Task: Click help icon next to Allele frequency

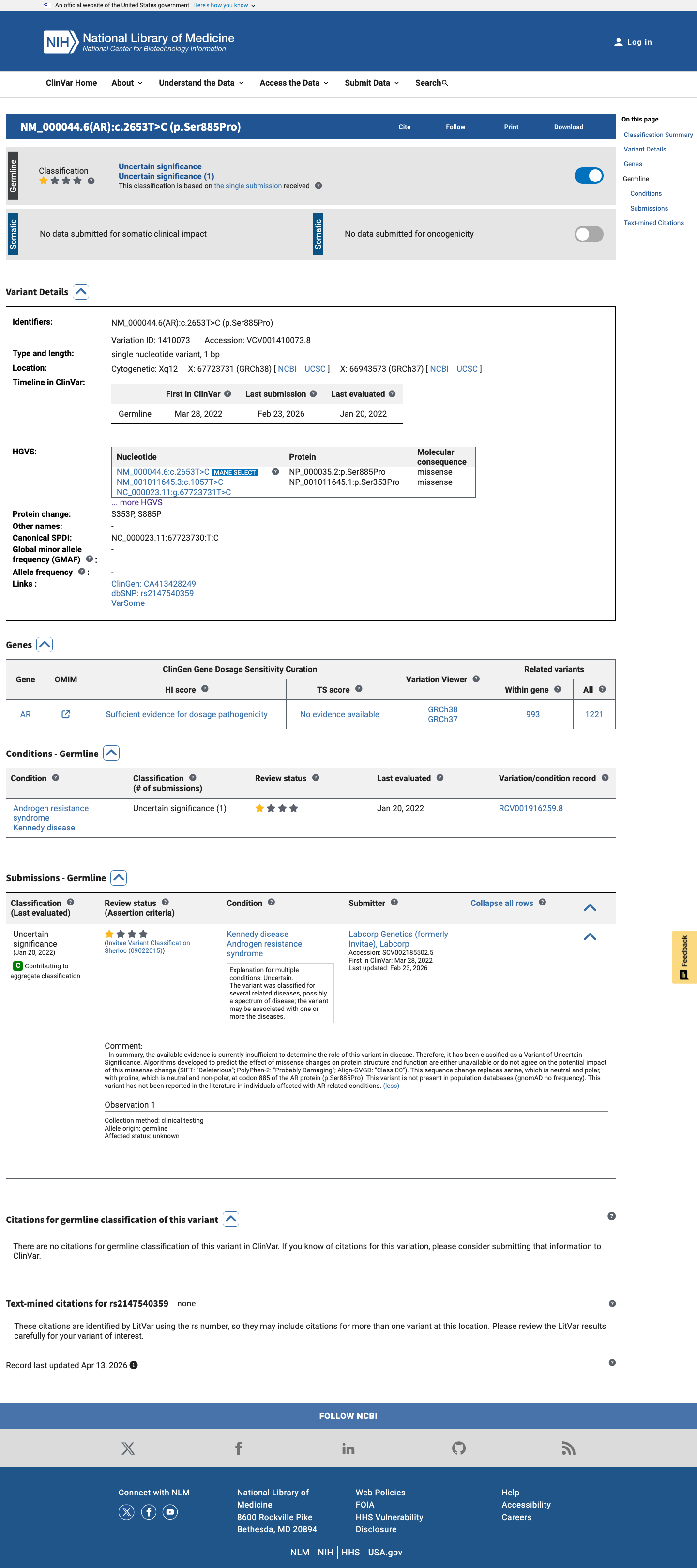Action: 82,572
